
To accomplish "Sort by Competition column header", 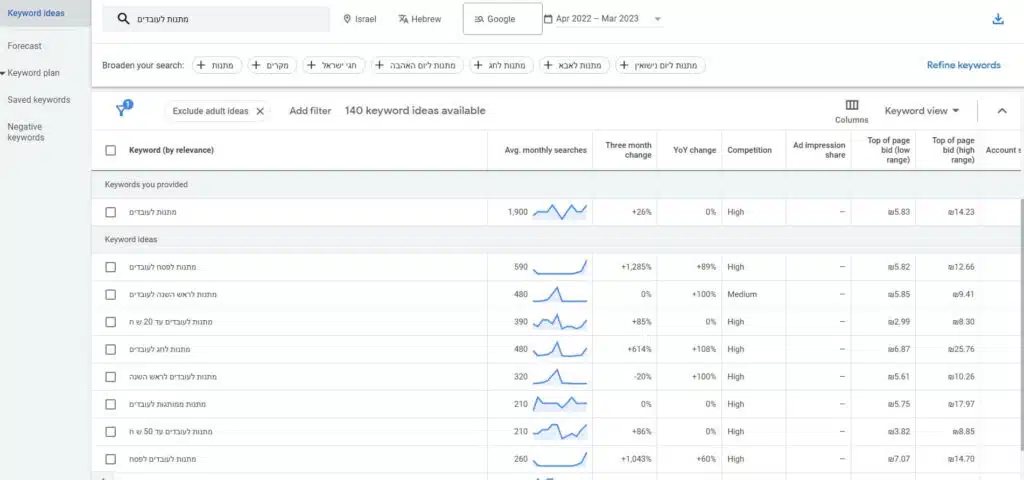I will (x=749, y=150).
